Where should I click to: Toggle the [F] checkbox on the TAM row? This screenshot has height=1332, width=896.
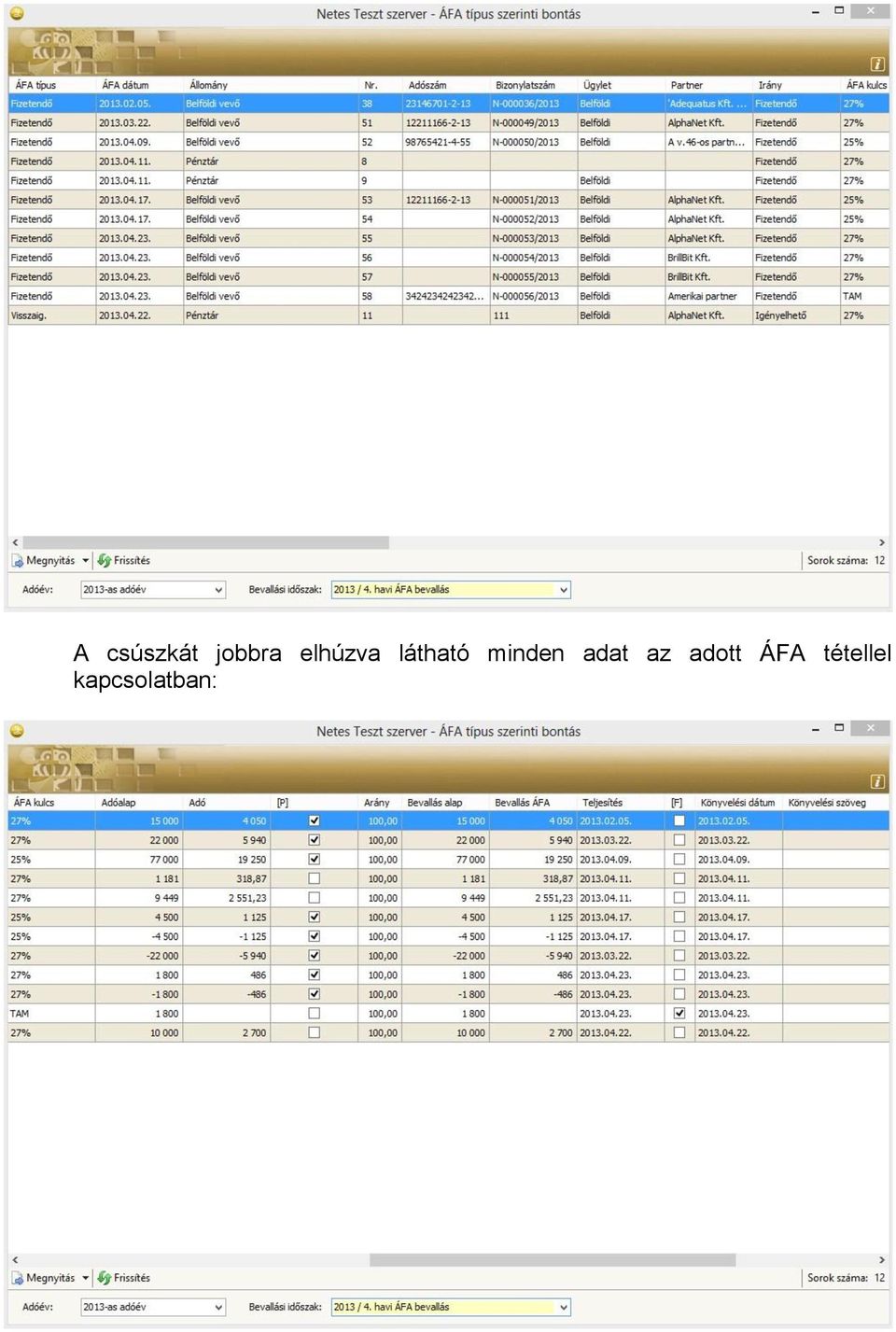pyautogui.click(x=679, y=1014)
